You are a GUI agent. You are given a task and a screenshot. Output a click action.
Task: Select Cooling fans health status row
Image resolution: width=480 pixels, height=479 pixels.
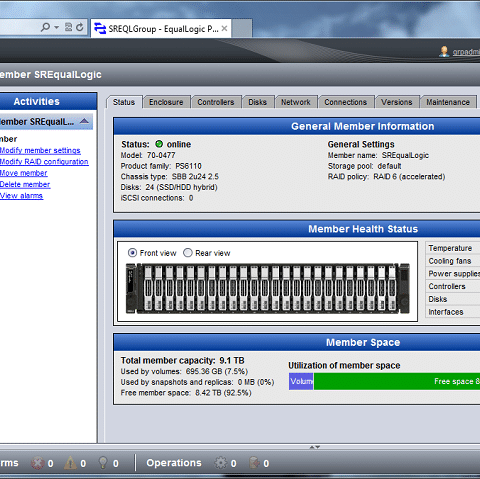pos(453,261)
